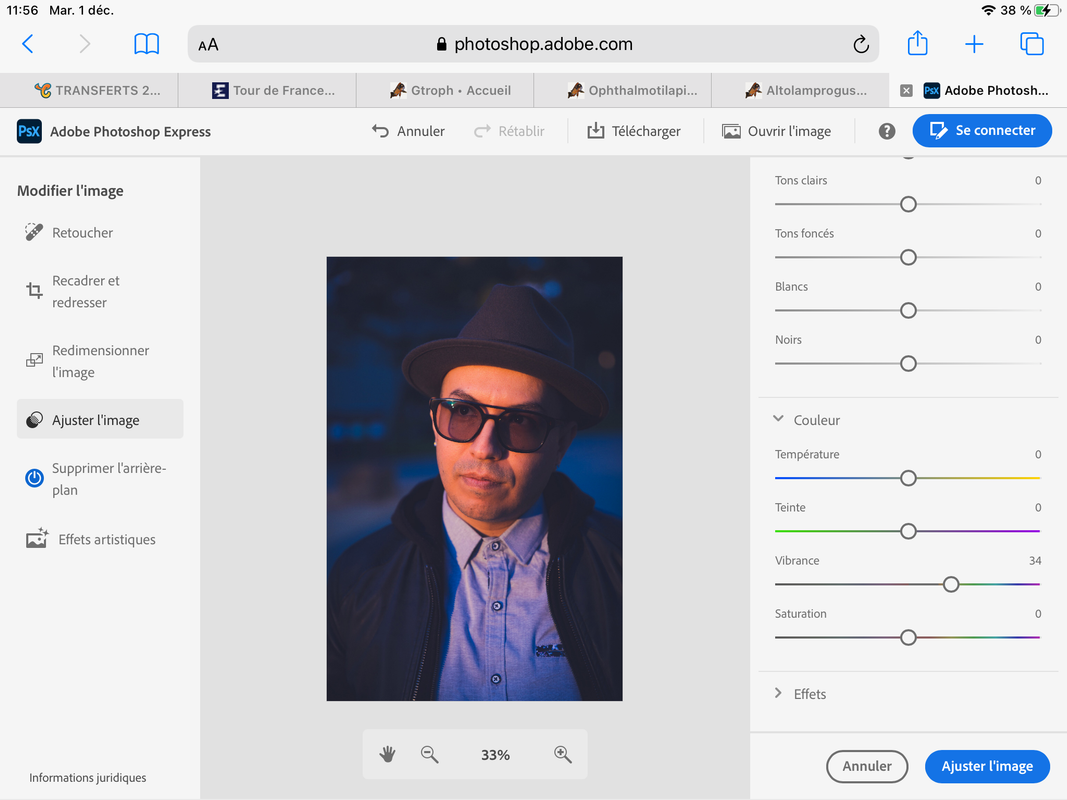The height and width of the screenshot is (800, 1067).
Task: Switch to the Tour de France tab
Action: coord(273,90)
